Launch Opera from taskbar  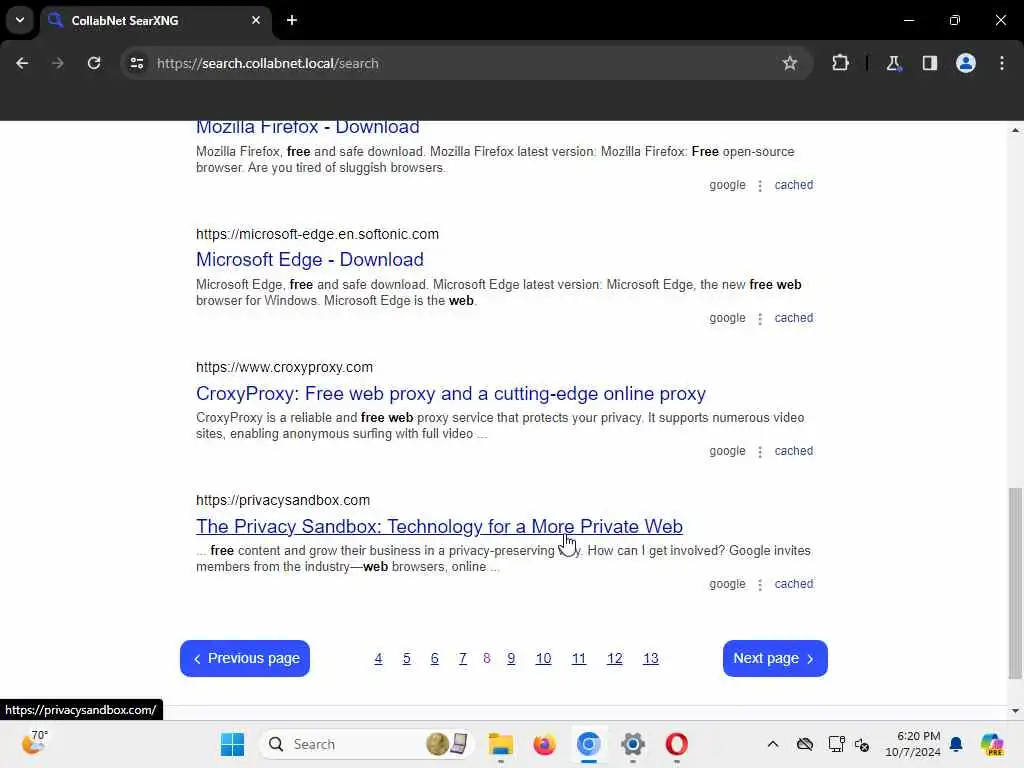click(x=677, y=744)
